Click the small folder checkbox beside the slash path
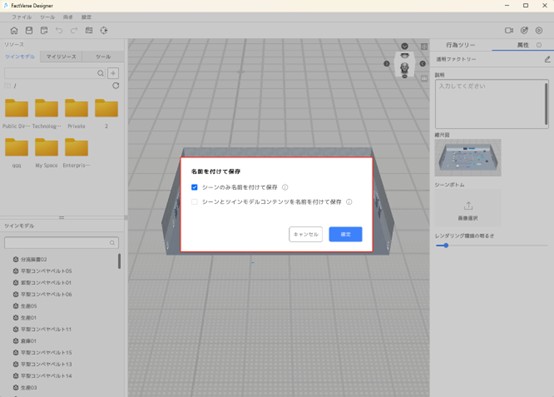 pos(7,85)
